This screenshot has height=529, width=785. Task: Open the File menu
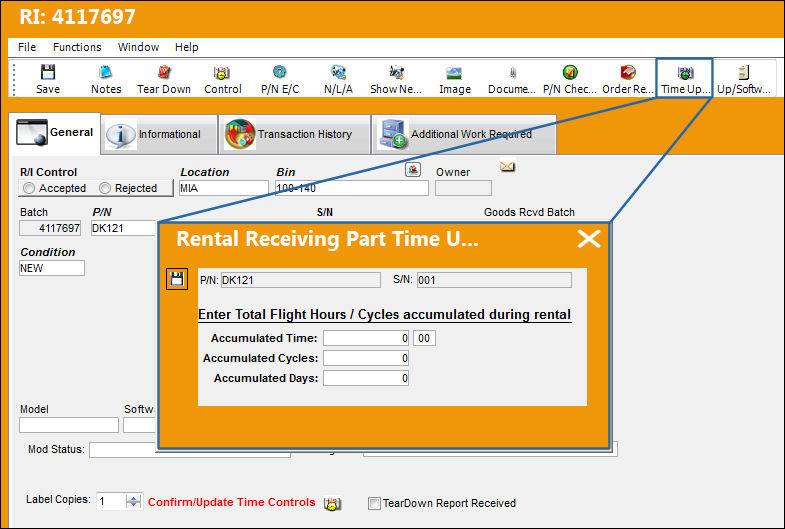click(x=27, y=47)
